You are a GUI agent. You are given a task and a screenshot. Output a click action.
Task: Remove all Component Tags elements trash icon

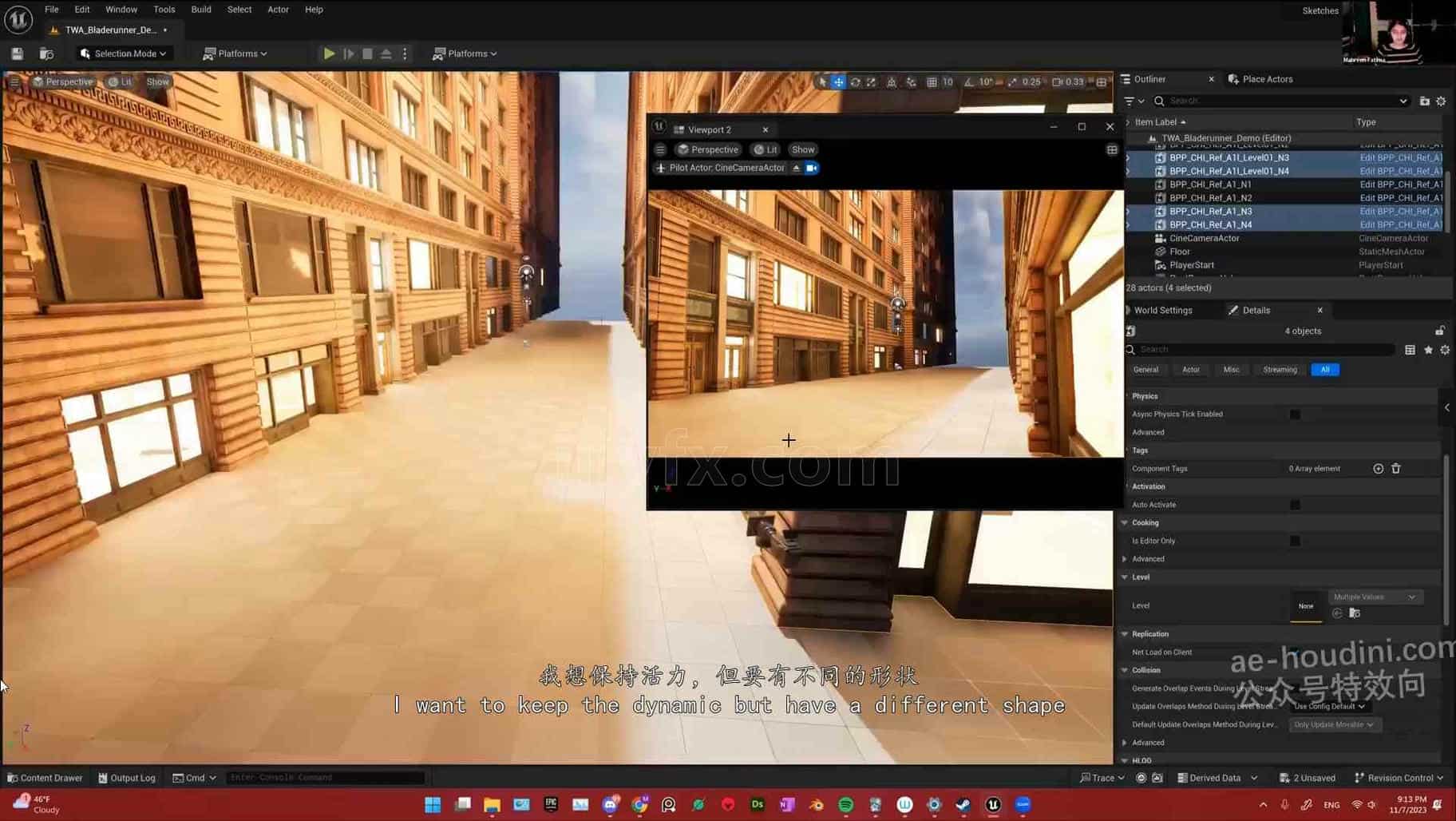[1396, 469]
